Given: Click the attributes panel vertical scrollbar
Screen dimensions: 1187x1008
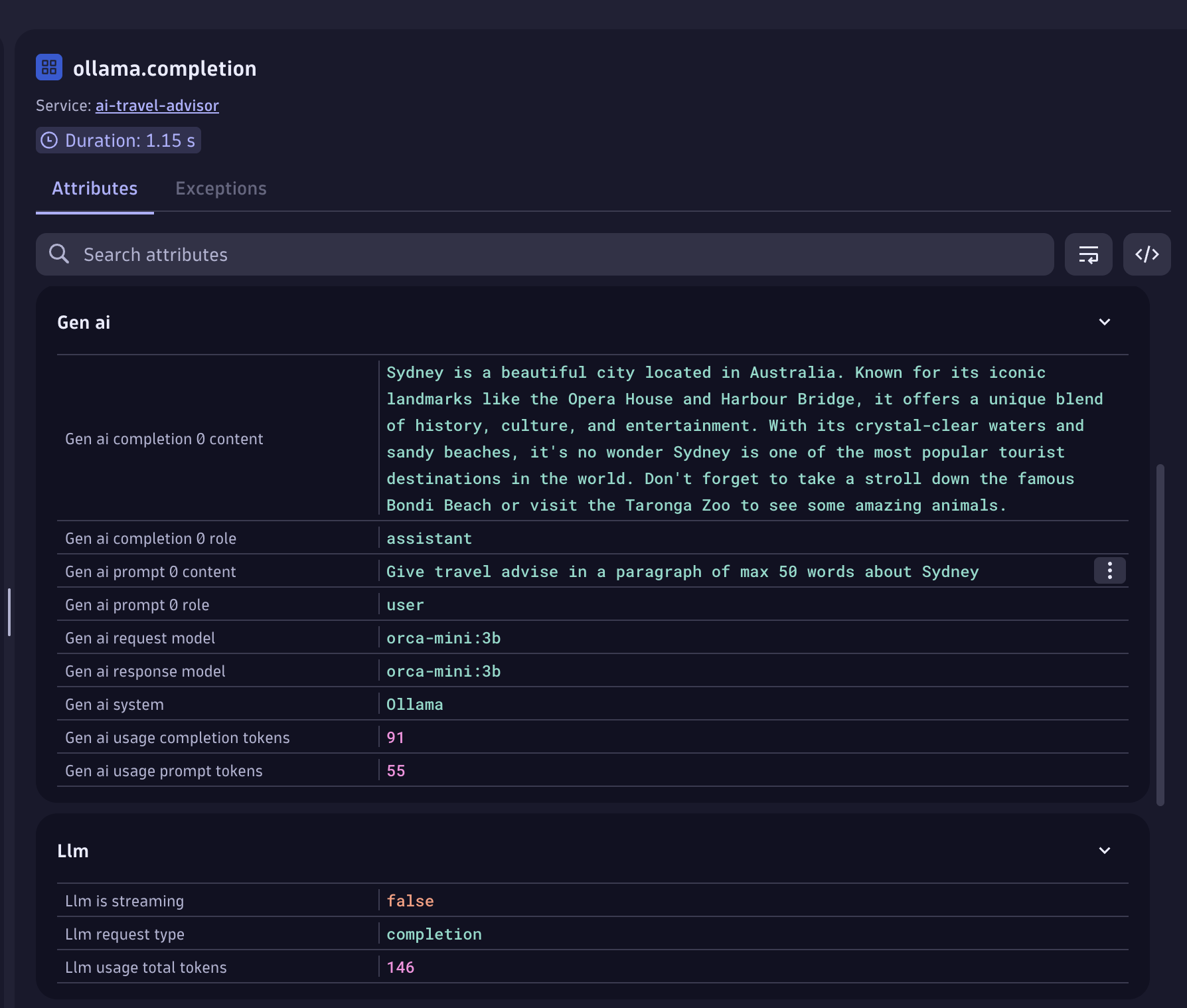Looking at the screenshot, I should pyautogui.click(x=1160, y=635).
